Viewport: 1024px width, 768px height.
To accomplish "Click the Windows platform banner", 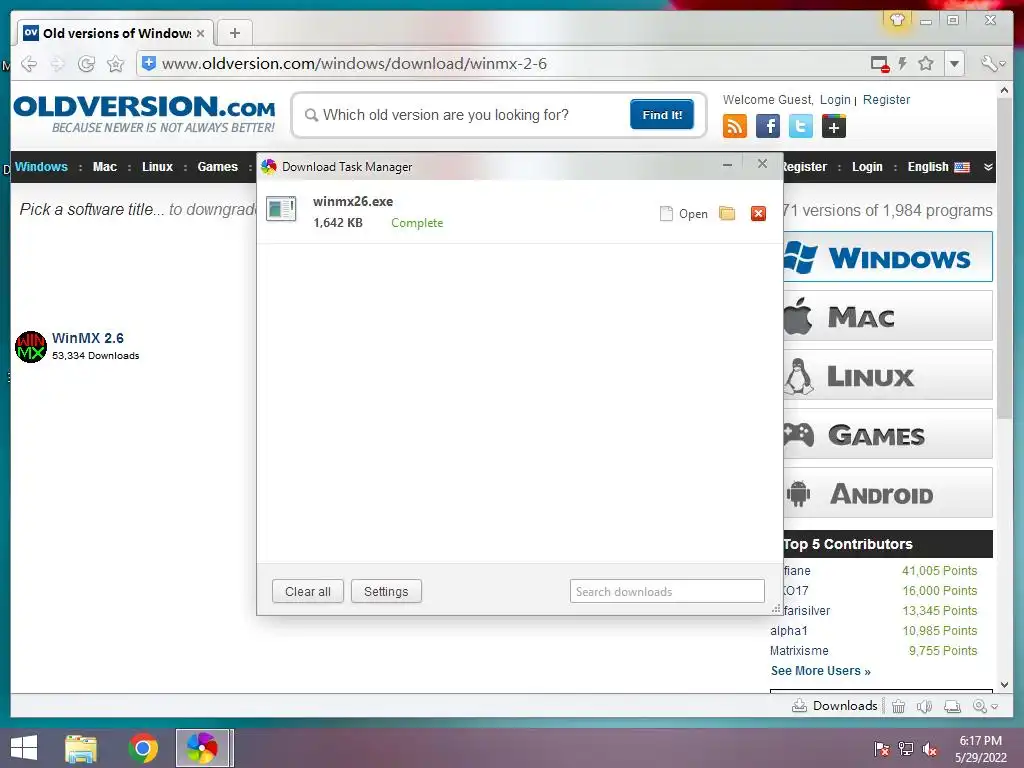I will (x=888, y=257).
